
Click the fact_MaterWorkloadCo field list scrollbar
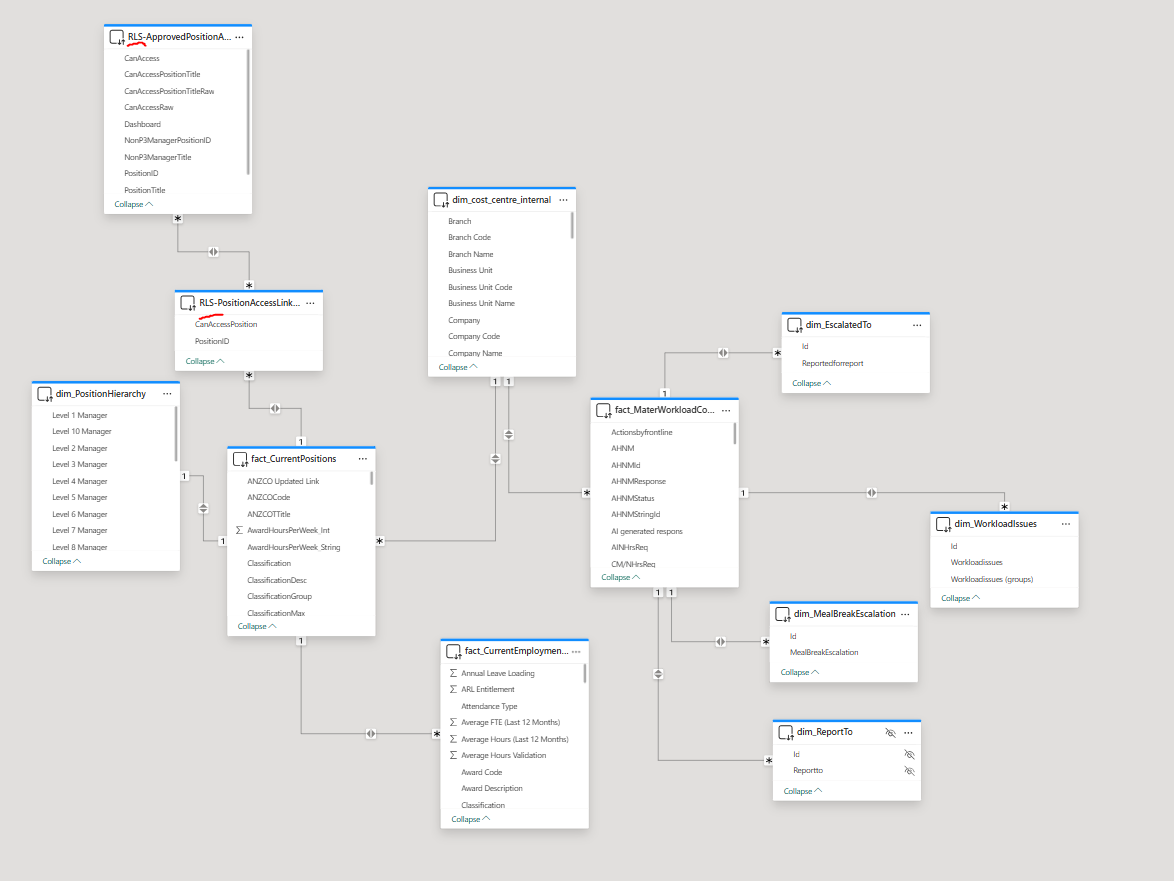[x=734, y=433]
